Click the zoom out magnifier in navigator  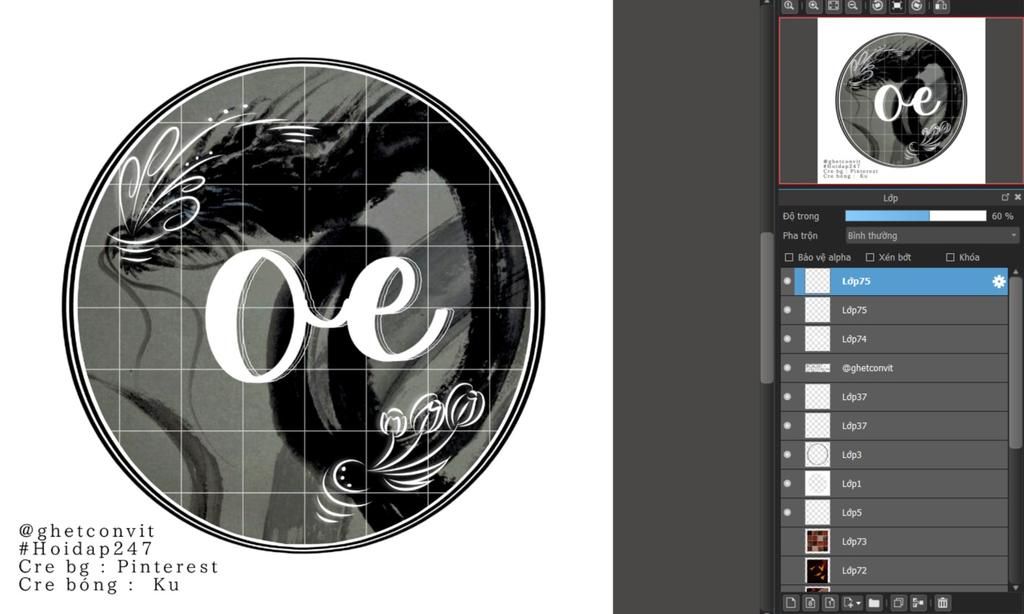tap(852, 5)
